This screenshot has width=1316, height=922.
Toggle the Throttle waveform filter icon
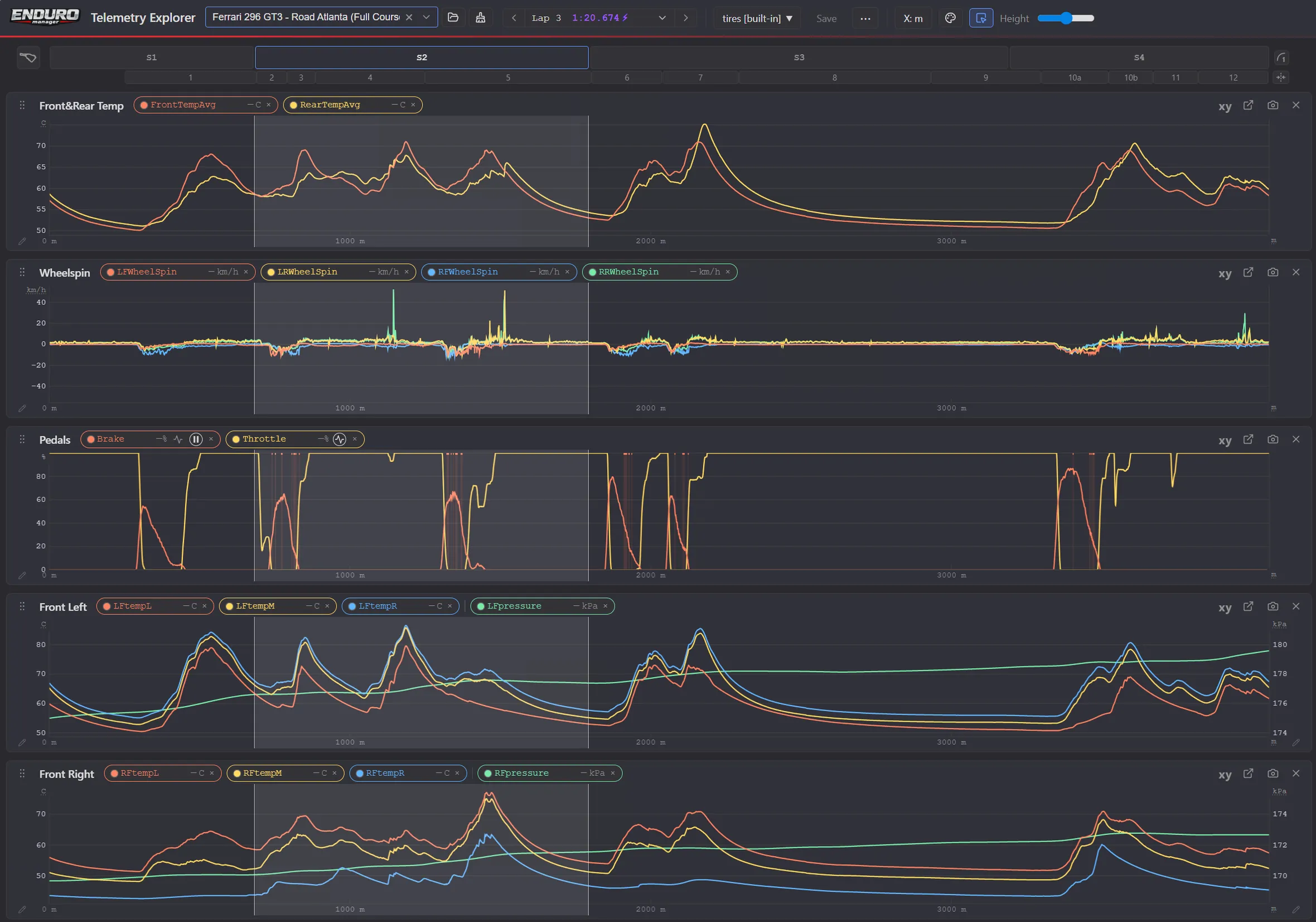point(340,439)
